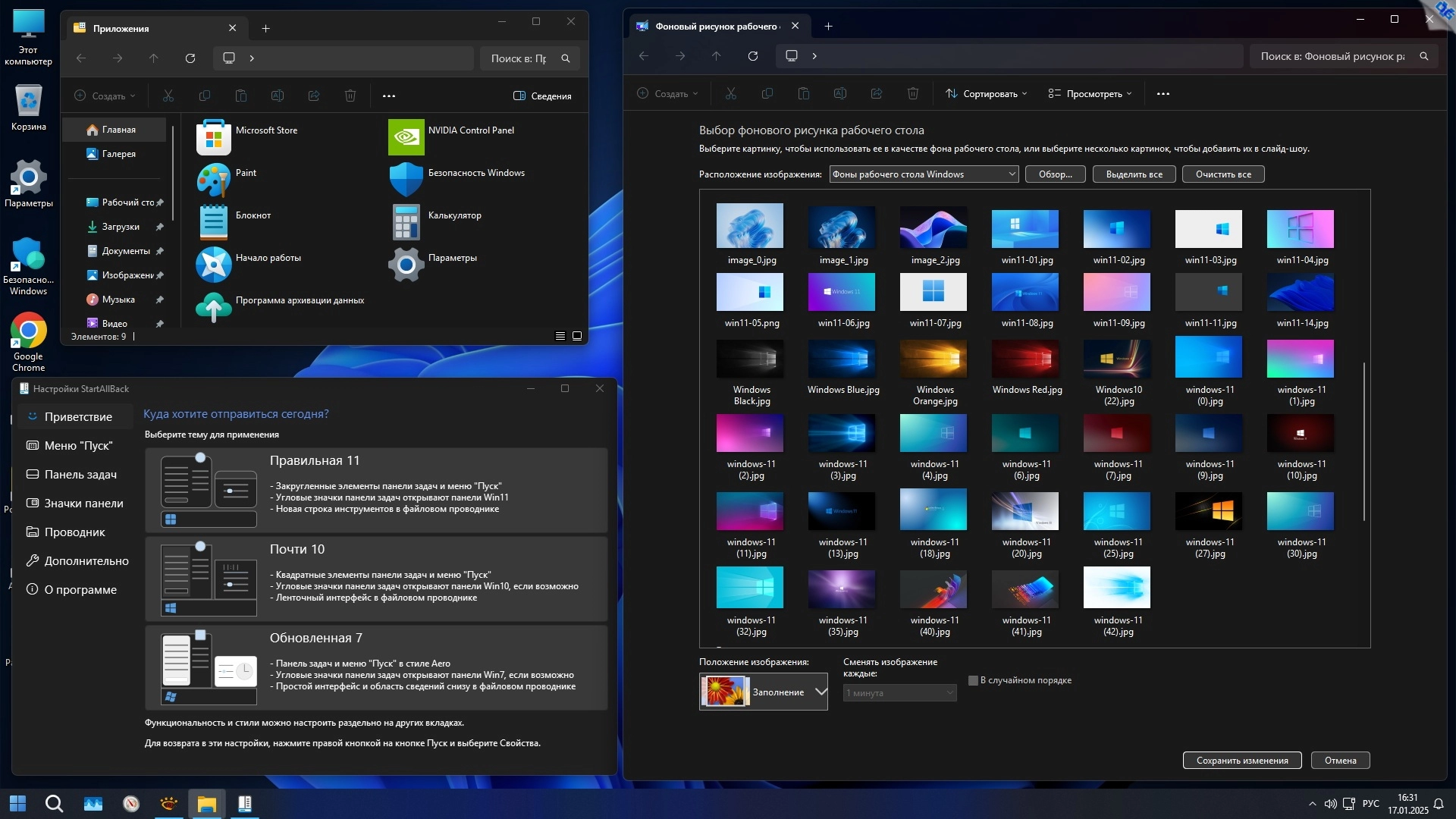Enable the random order checkbox
Viewport: 1456px width, 819px height.
coord(973,681)
